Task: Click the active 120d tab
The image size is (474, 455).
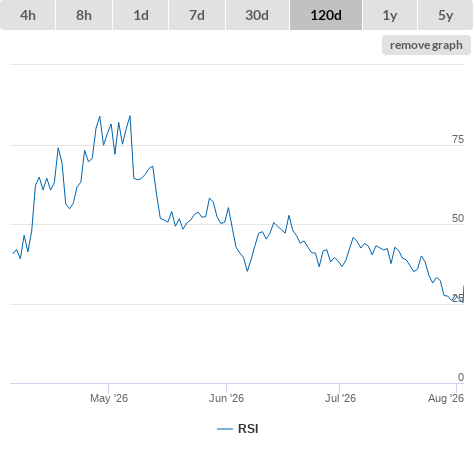Action: [x=326, y=15]
